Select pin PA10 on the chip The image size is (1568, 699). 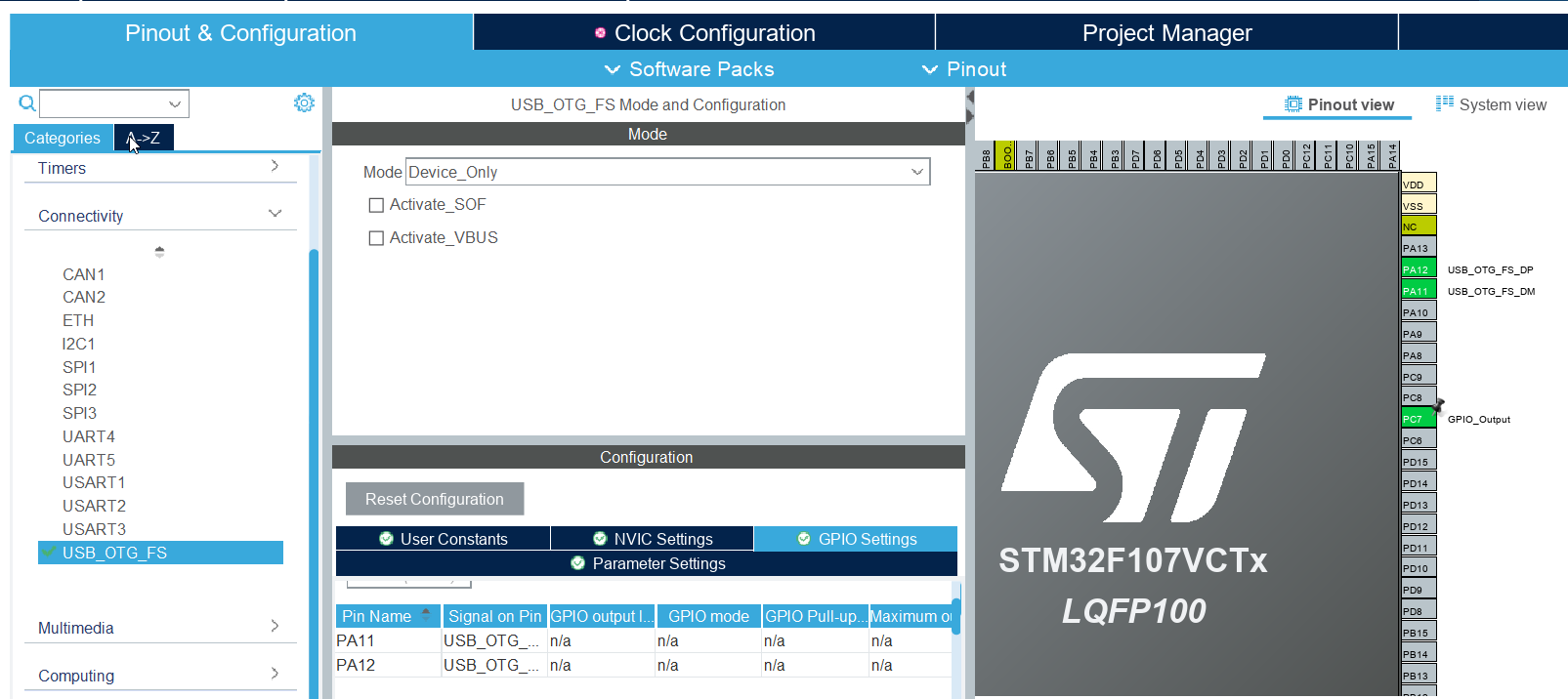coord(1419,312)
